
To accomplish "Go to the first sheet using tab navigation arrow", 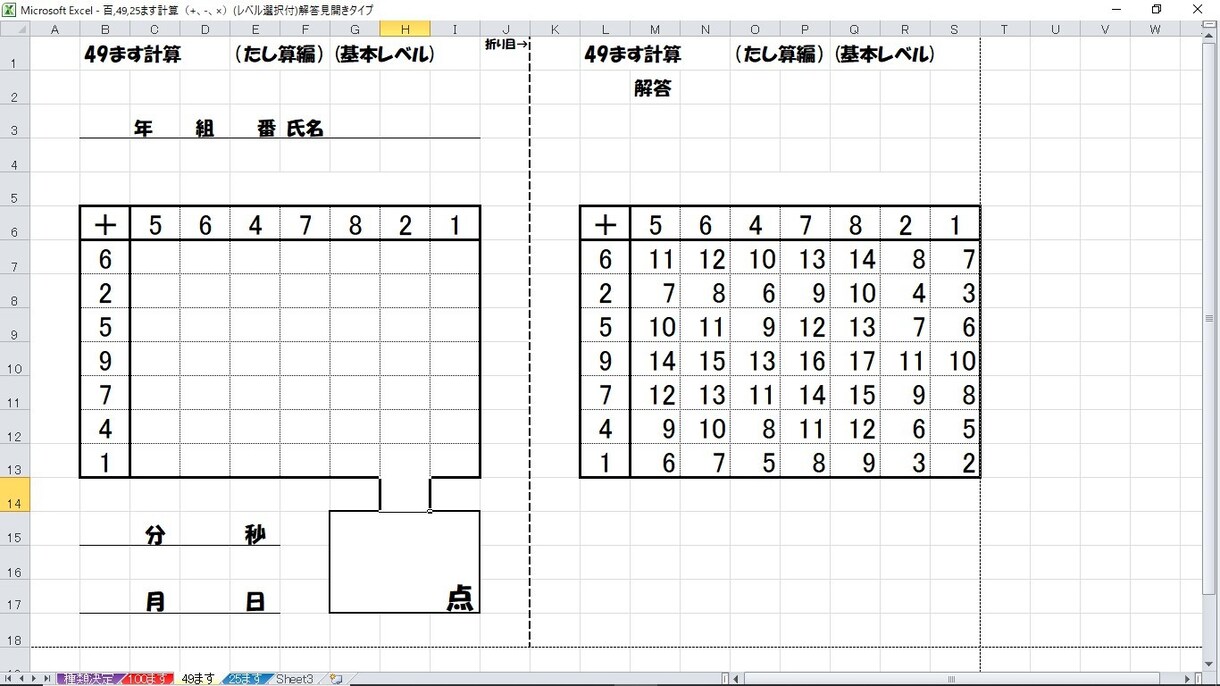I will click(8, 678).
